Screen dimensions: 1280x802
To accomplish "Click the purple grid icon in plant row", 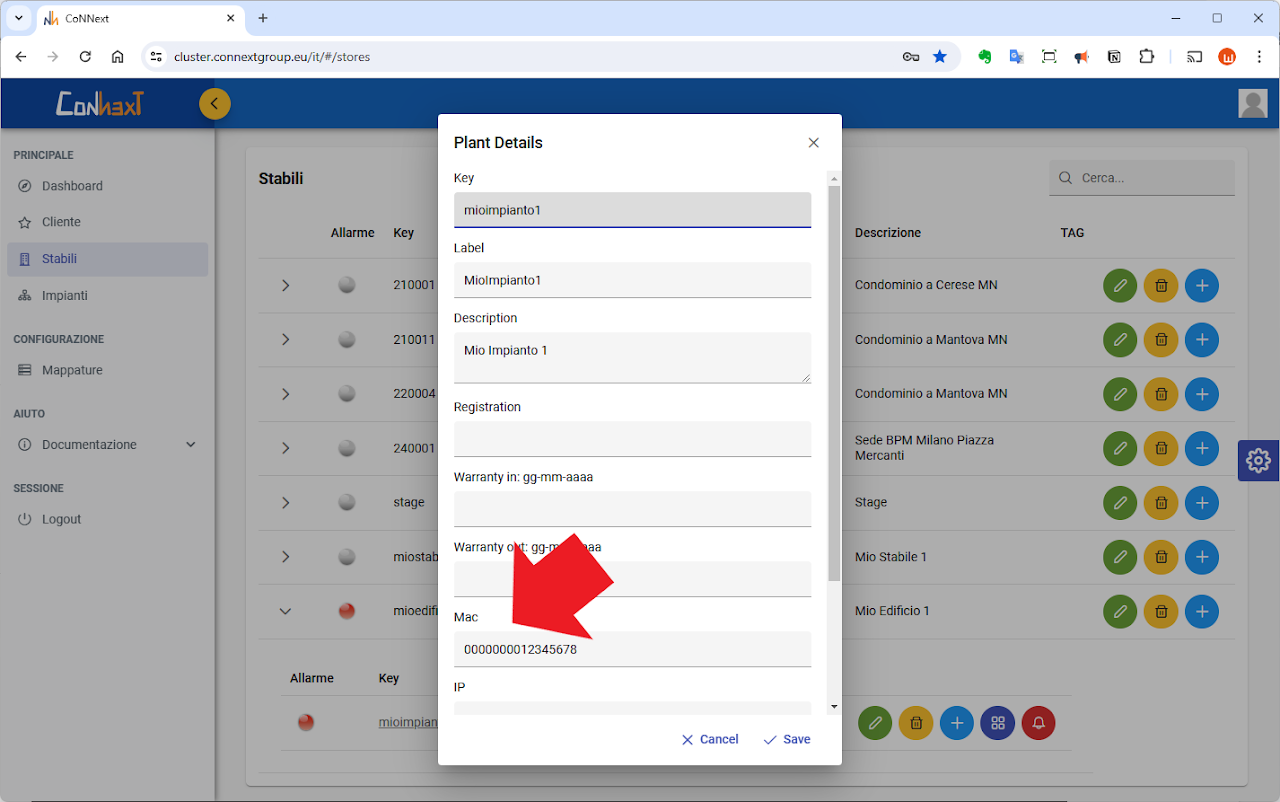I will point(997,723).
